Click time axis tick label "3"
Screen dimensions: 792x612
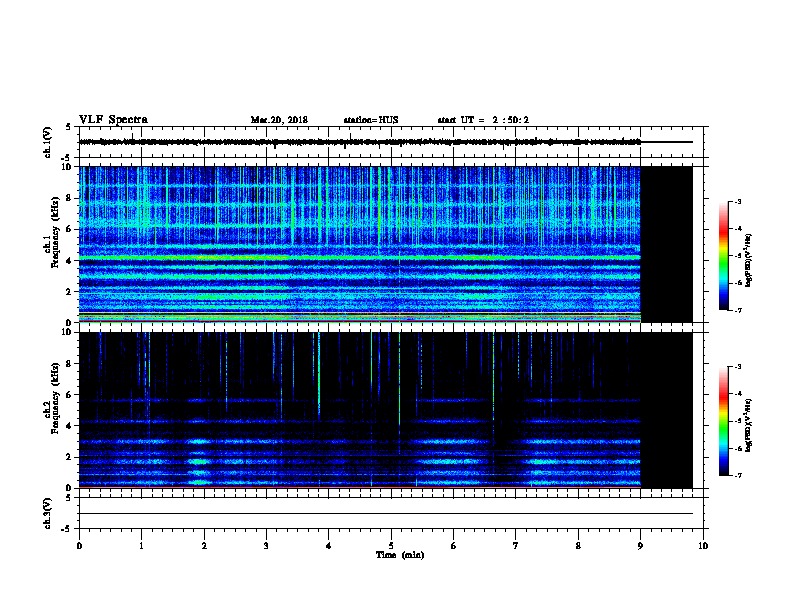pyautogui.click(x=266, y=546)
